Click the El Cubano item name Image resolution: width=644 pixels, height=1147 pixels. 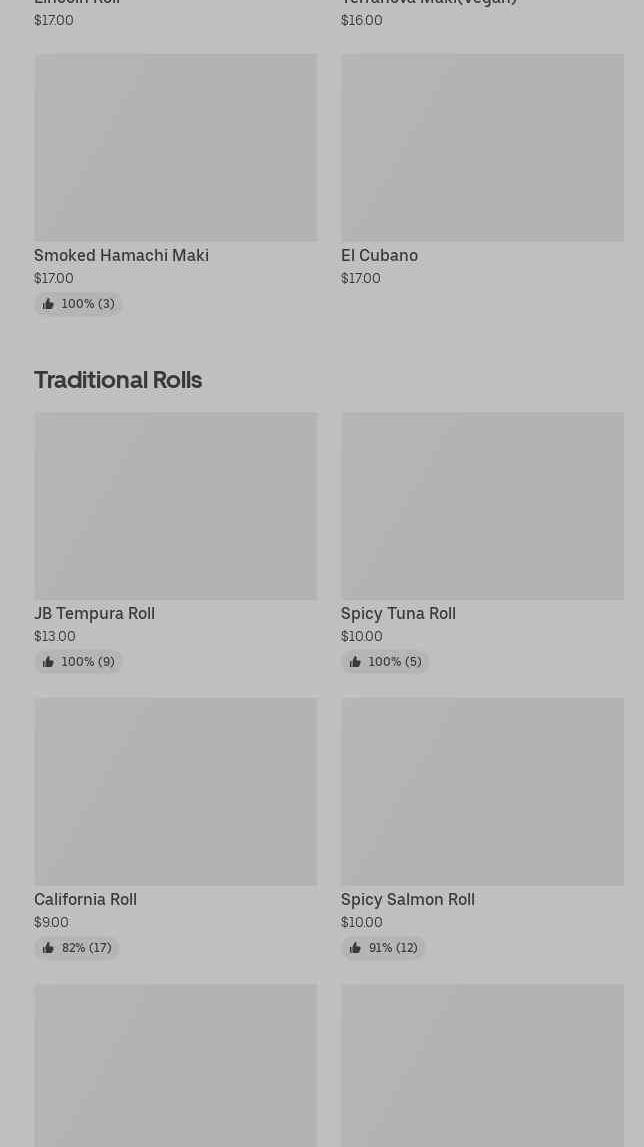[379, 256]
